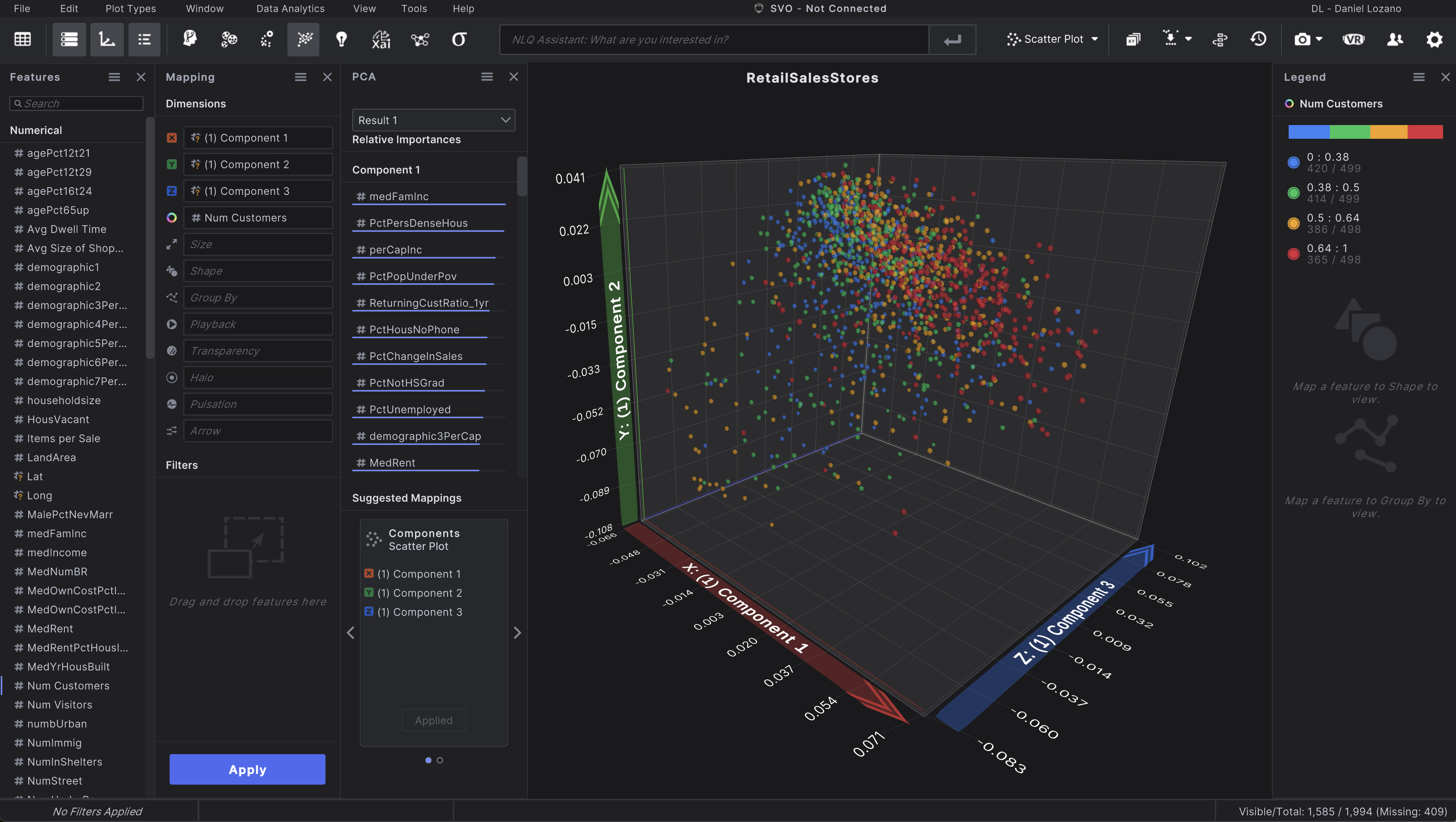1456x822 pixels.
Task: Open the Plot Types menu
Action: (131, 8)
